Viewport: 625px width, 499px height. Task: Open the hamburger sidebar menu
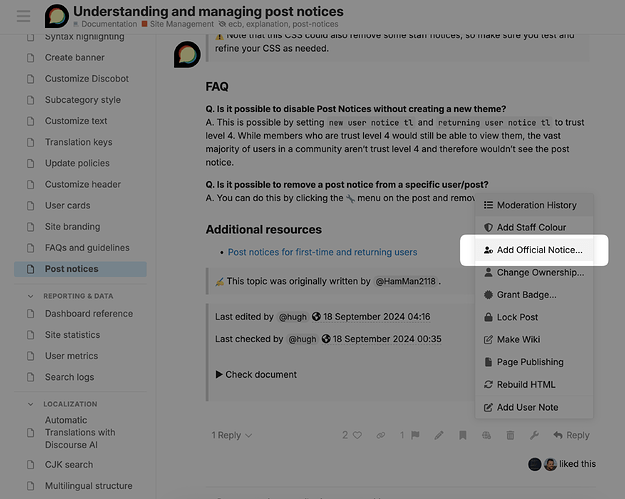tap(24, 16)
